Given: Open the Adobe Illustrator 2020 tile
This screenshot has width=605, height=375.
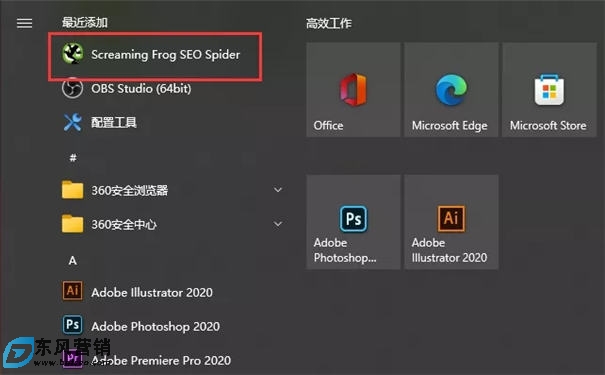Looking at the screenshot, I should tap(451, 222).
